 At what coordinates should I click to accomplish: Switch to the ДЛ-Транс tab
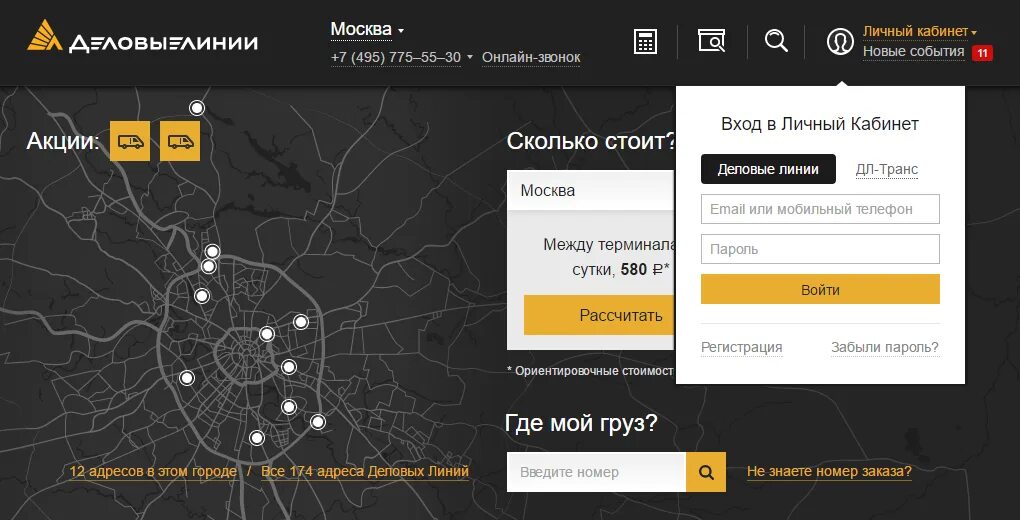coord(887,169)
